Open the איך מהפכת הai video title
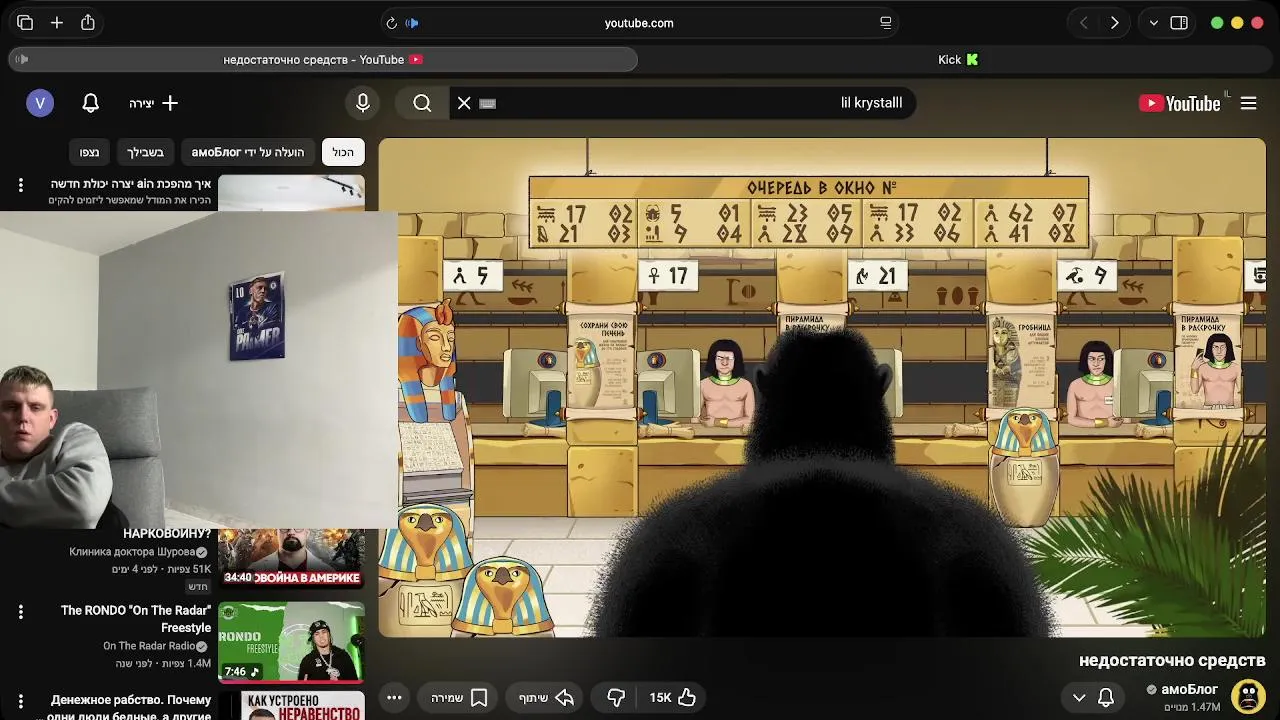1280x720 pixels. [131, 184]
